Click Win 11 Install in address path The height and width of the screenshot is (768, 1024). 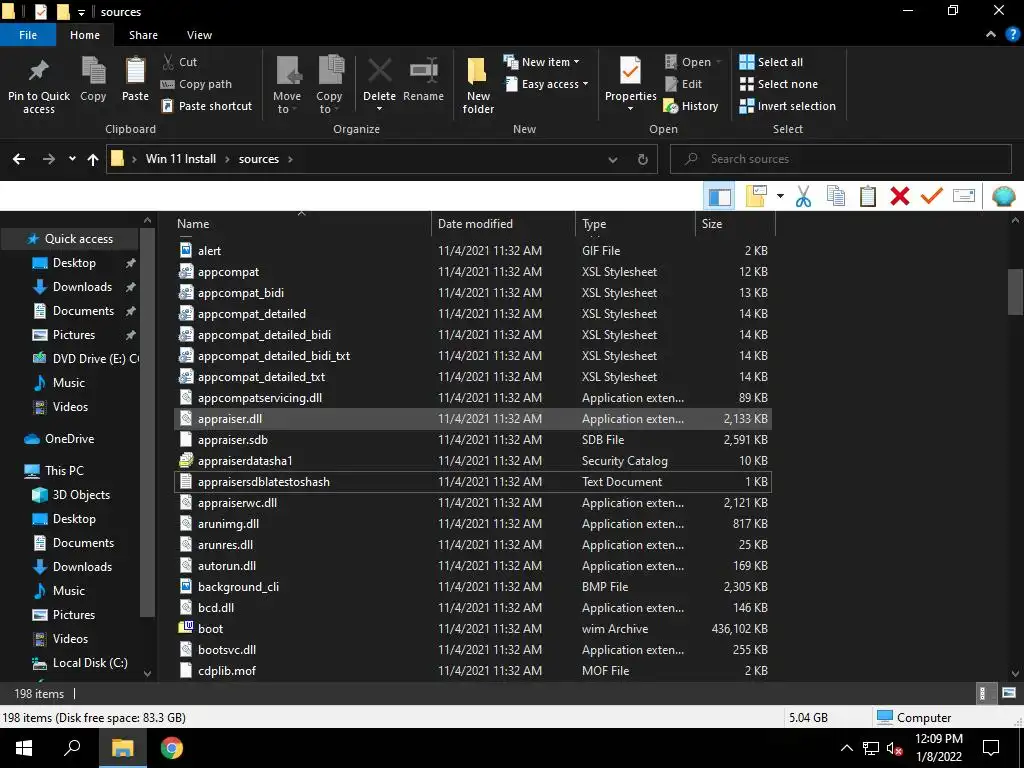181,159
